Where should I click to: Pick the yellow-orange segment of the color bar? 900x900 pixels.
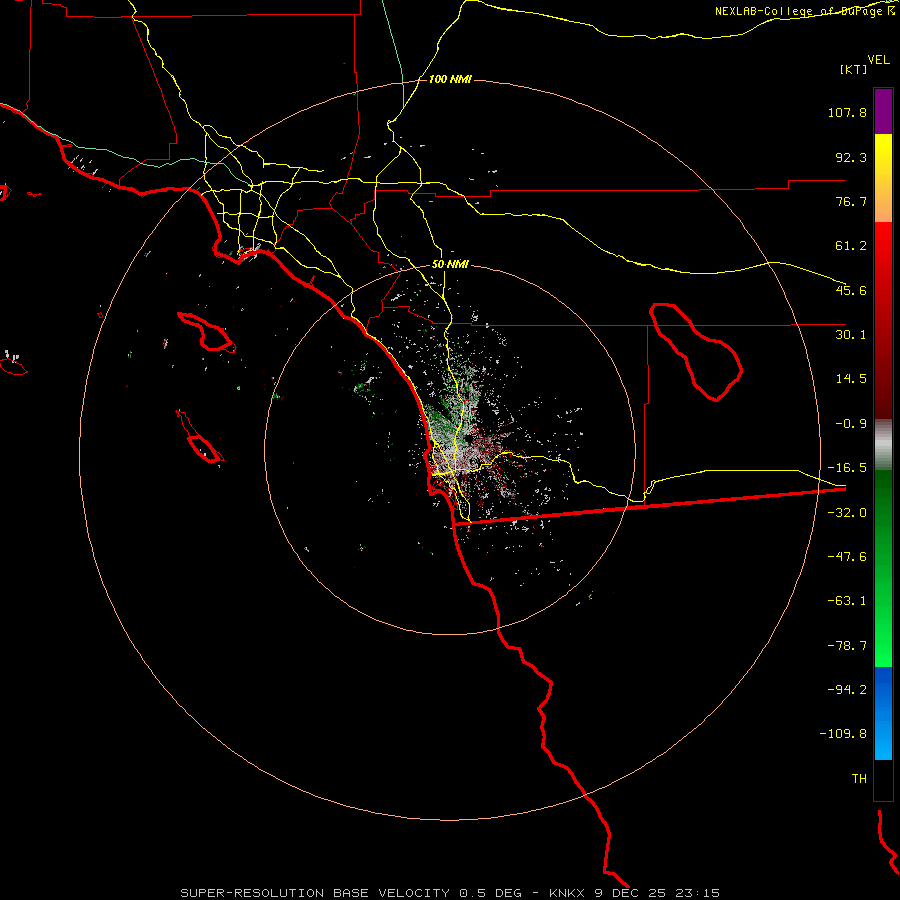point(883,178)
